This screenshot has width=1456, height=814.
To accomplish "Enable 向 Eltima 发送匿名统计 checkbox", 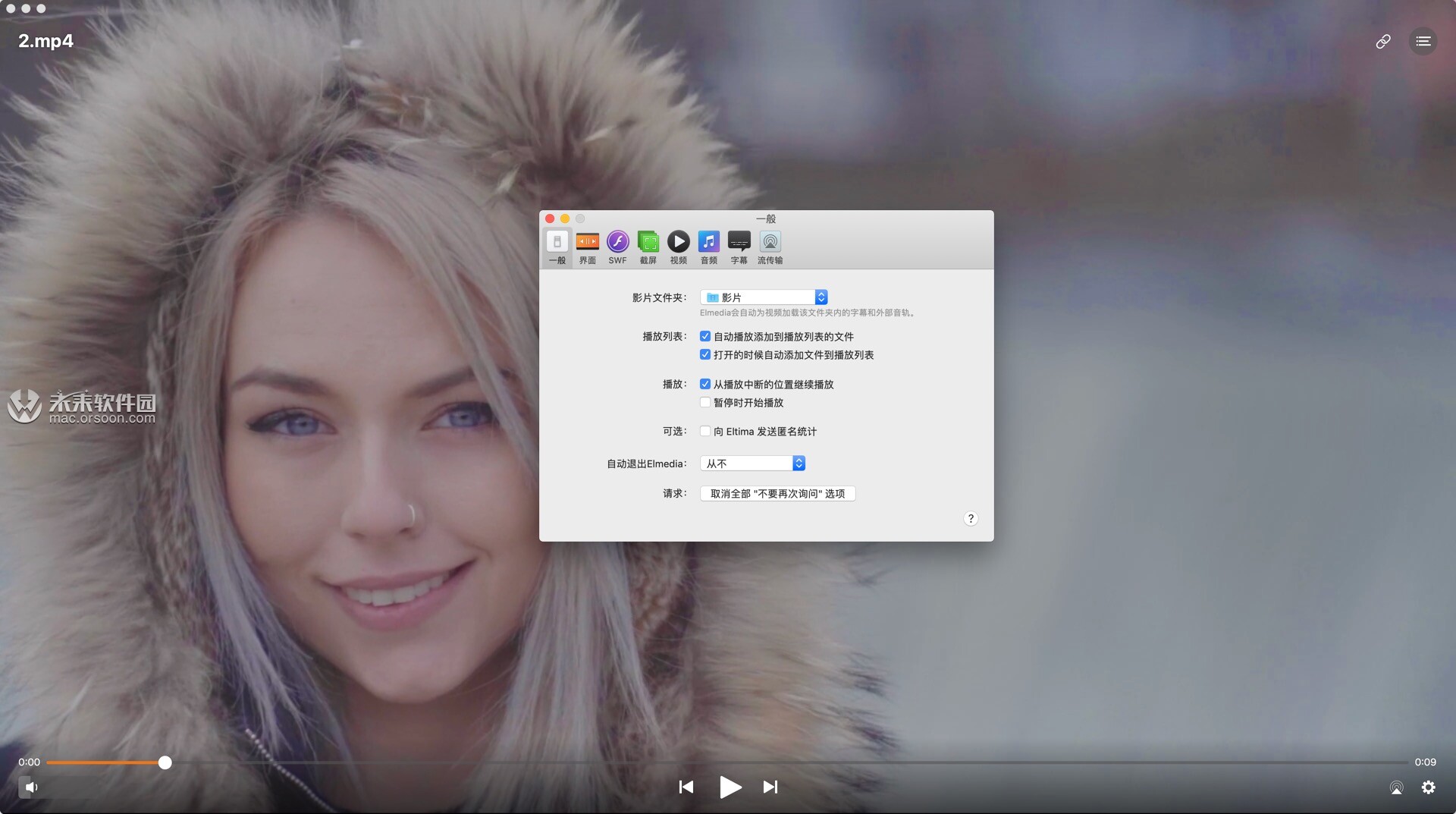I will (x=705, y=431).
